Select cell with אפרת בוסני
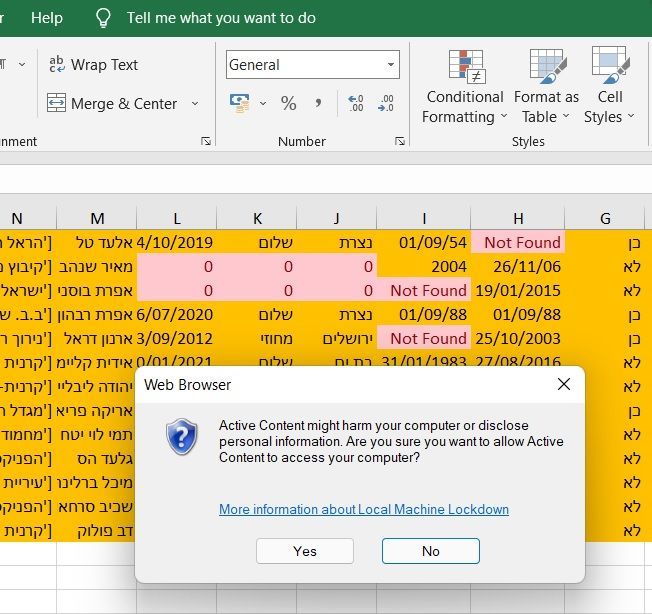652x614 pixels. [x=97, y=290]
